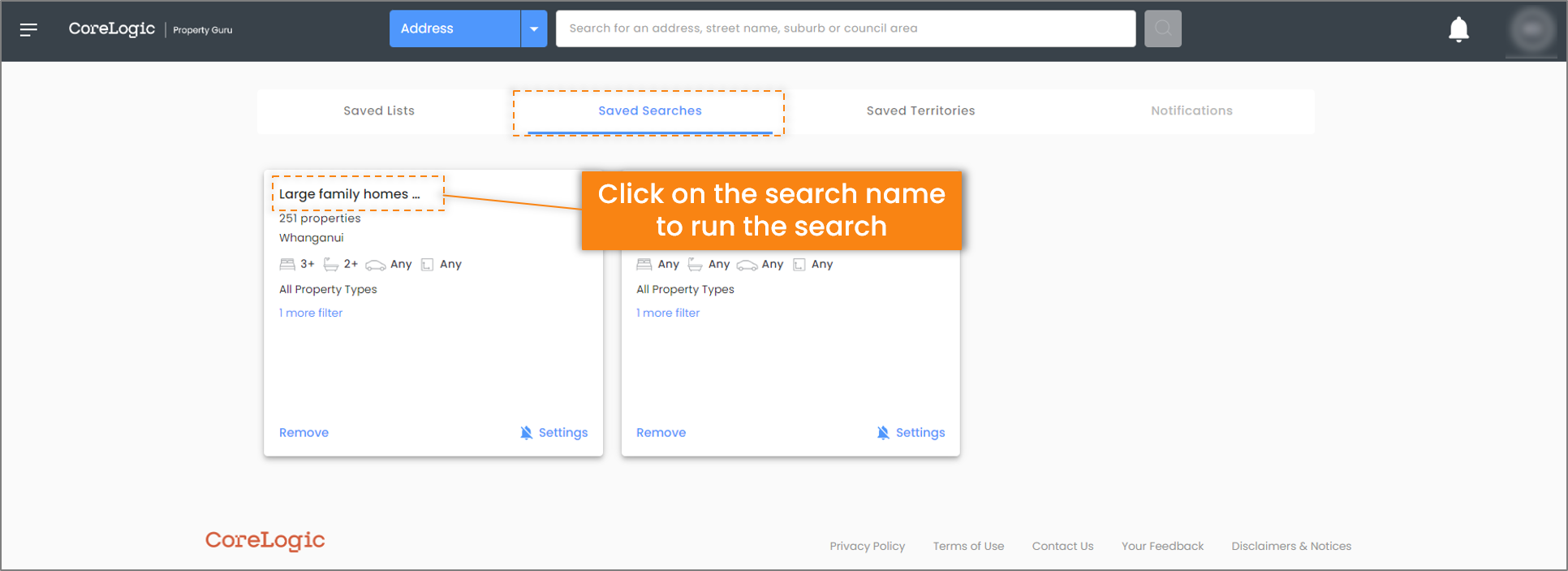Click the bed icon in second card
1568x571 pixels.
pos(644,265)
